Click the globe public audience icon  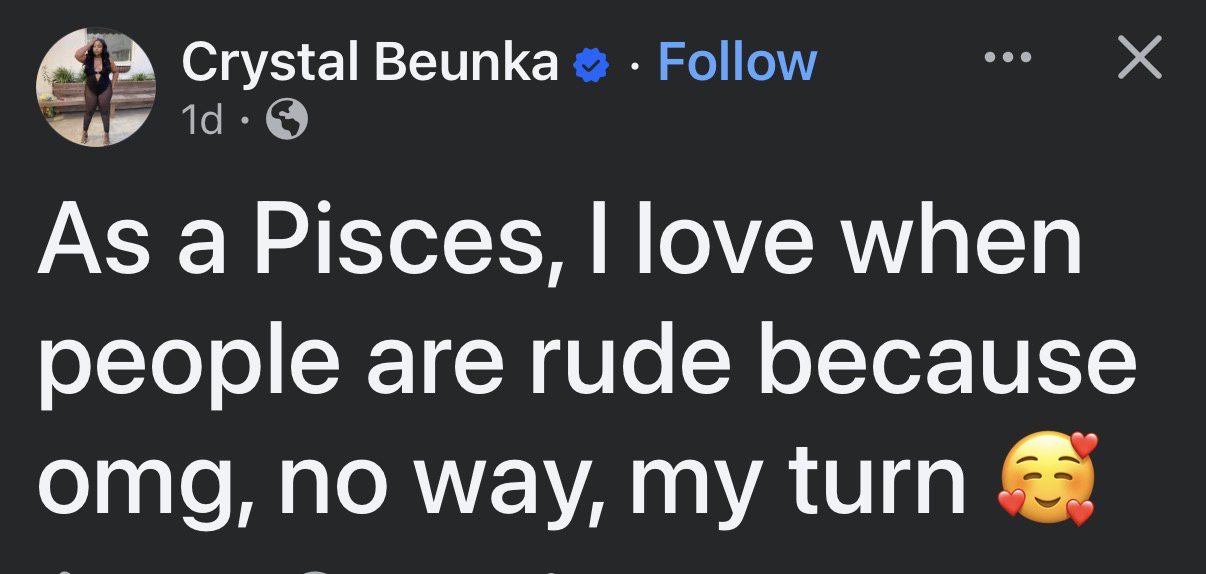tap(287, 121)
